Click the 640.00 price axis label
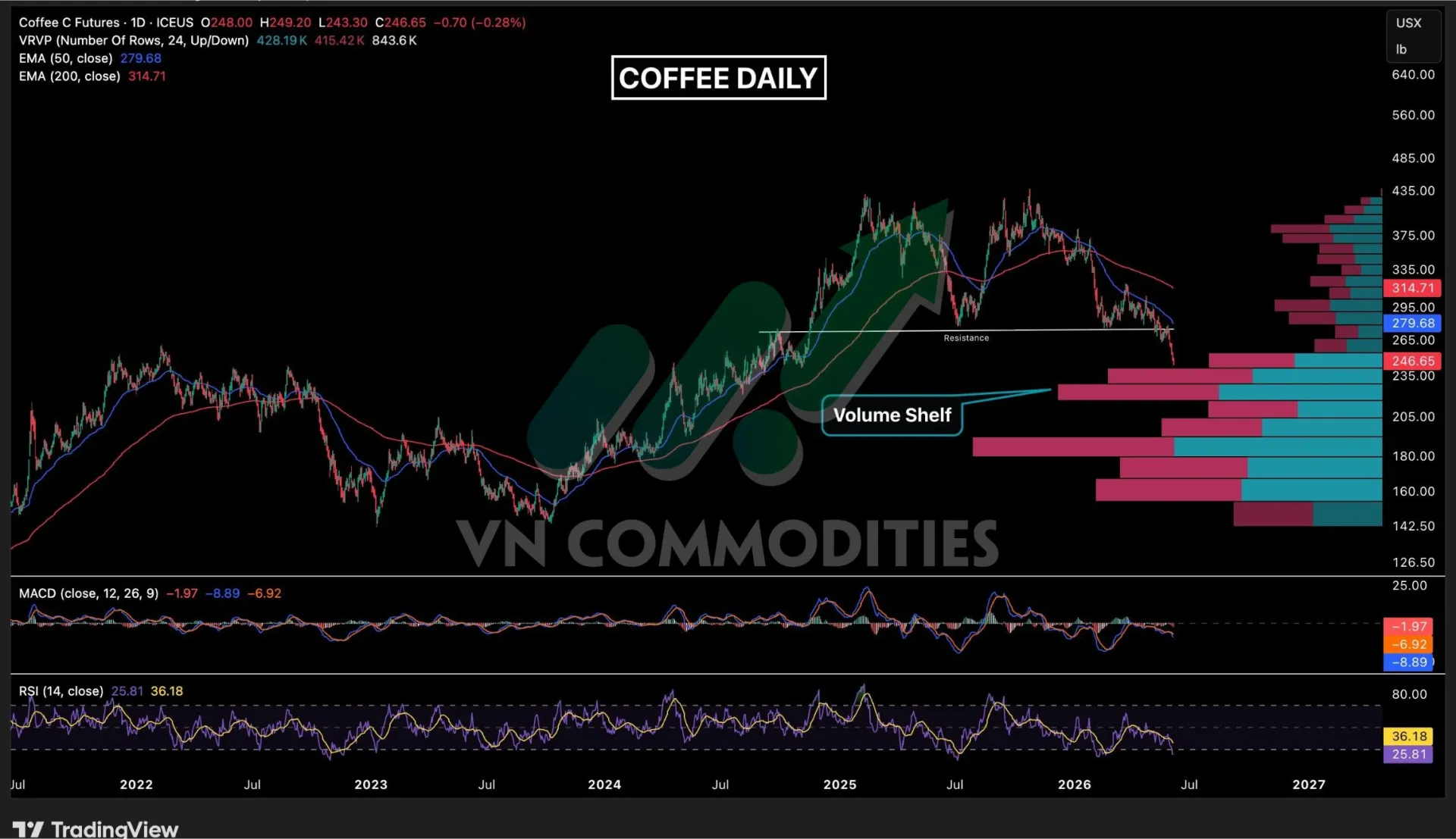The image size is (1456, 839). coord(1413,75)
